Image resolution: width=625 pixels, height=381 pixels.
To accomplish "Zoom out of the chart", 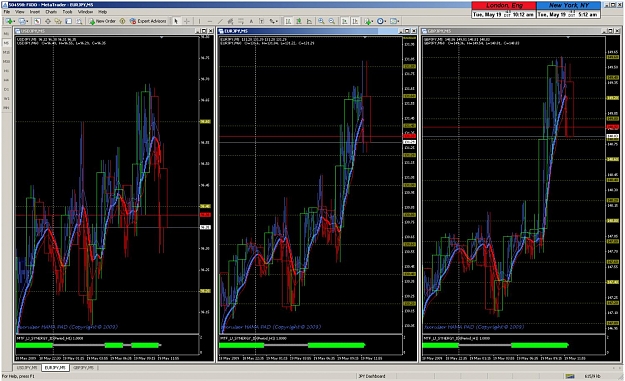I will [332, 21].
